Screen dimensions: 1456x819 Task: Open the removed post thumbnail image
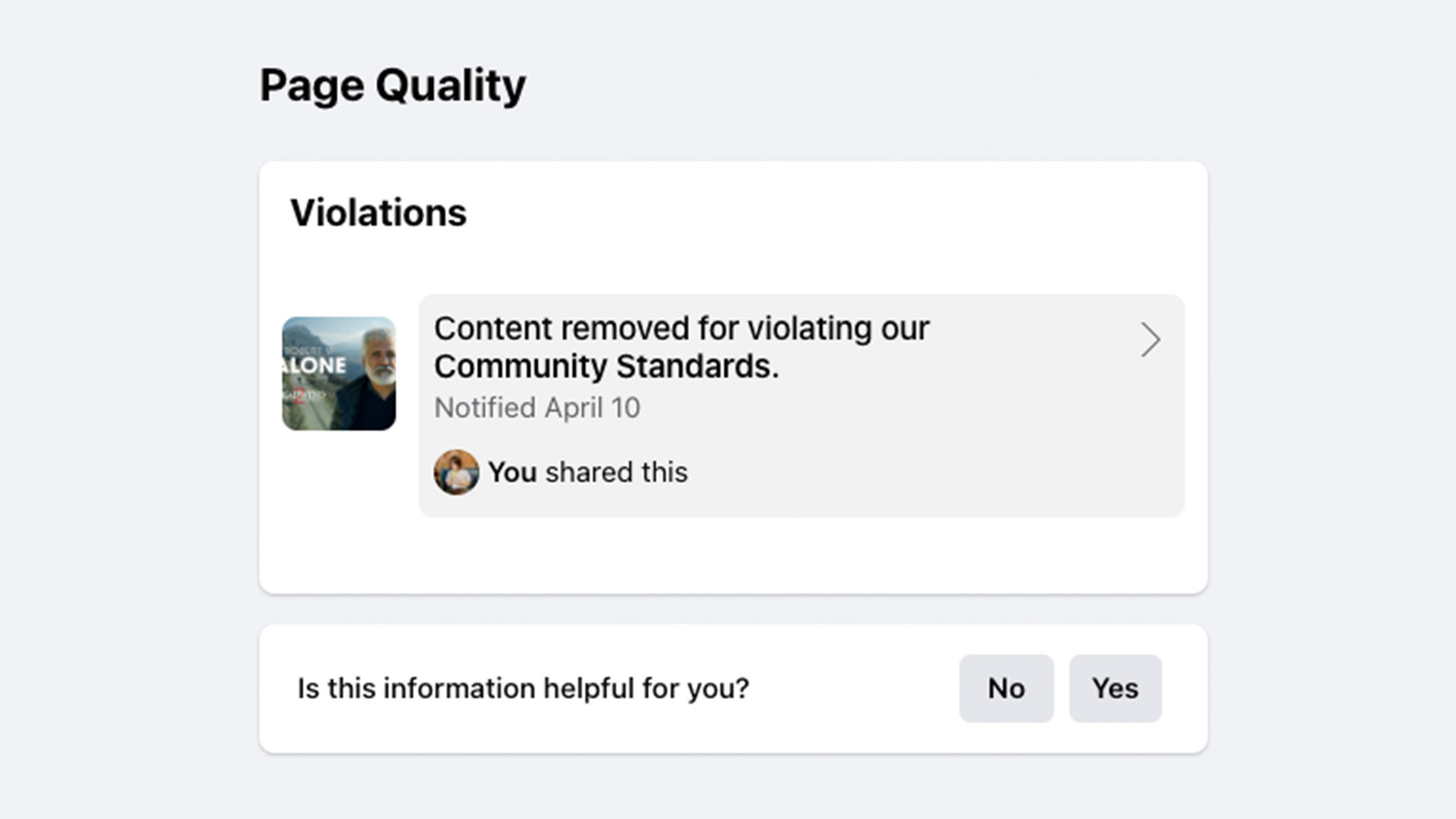click(x=339, y=374)
